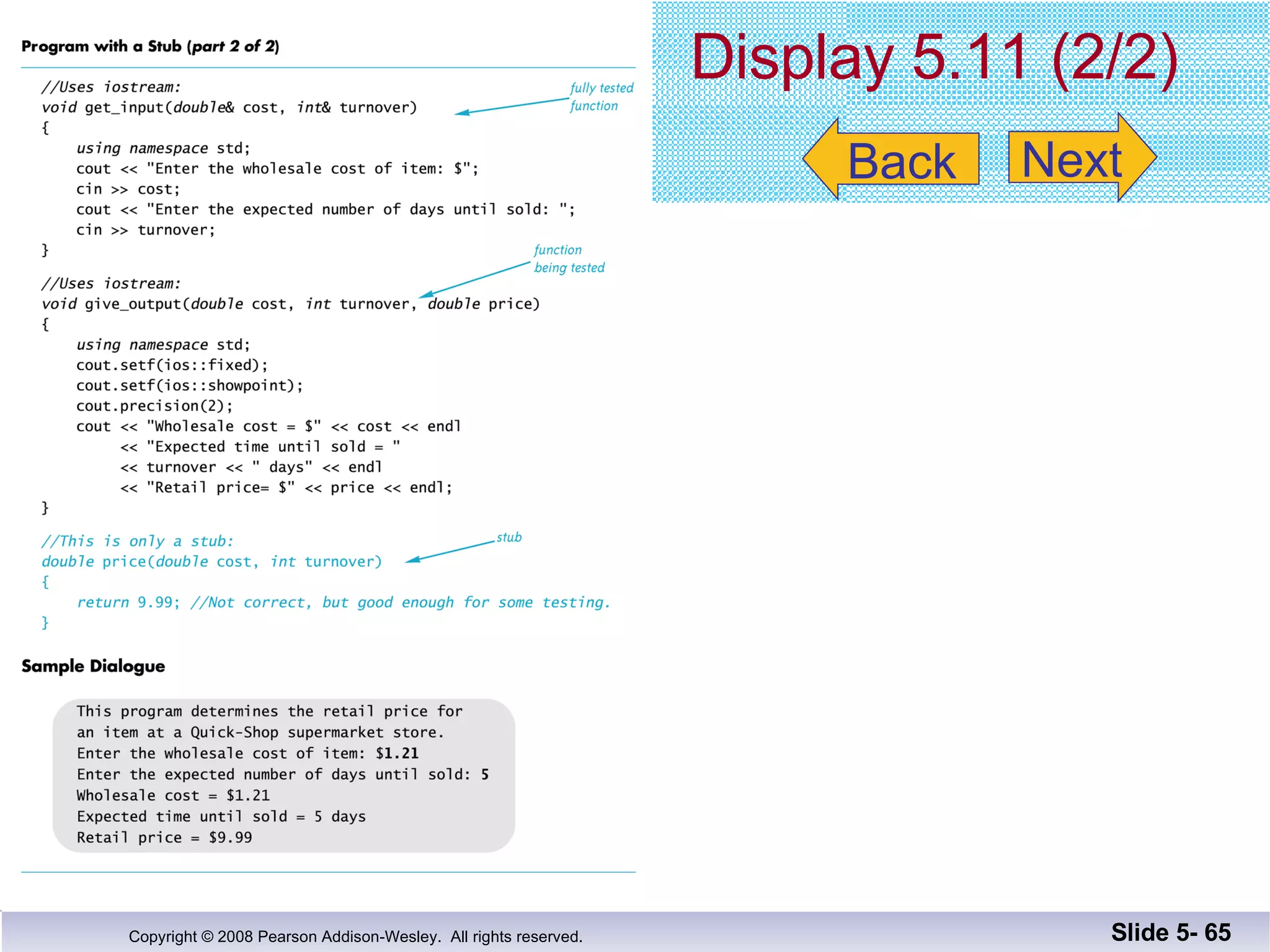The height and width of the screenshot is (952, 1270).
Task: Click the 'Enter the expected number of days' cout line
Action: click(326, 209)
